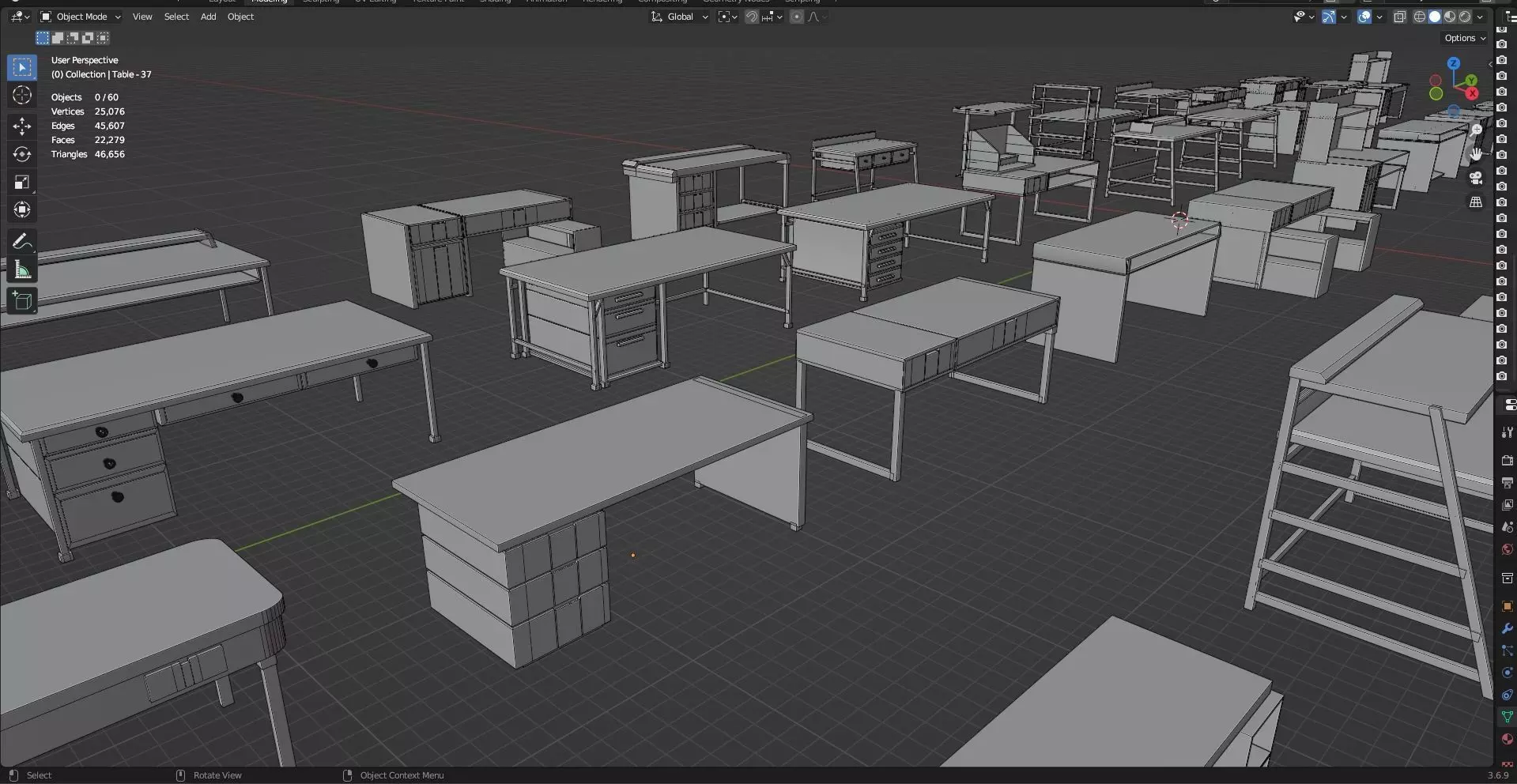Open the Object Constraints tab
The width and height of the screenshot is (1517, 784).
(1508, 695)
